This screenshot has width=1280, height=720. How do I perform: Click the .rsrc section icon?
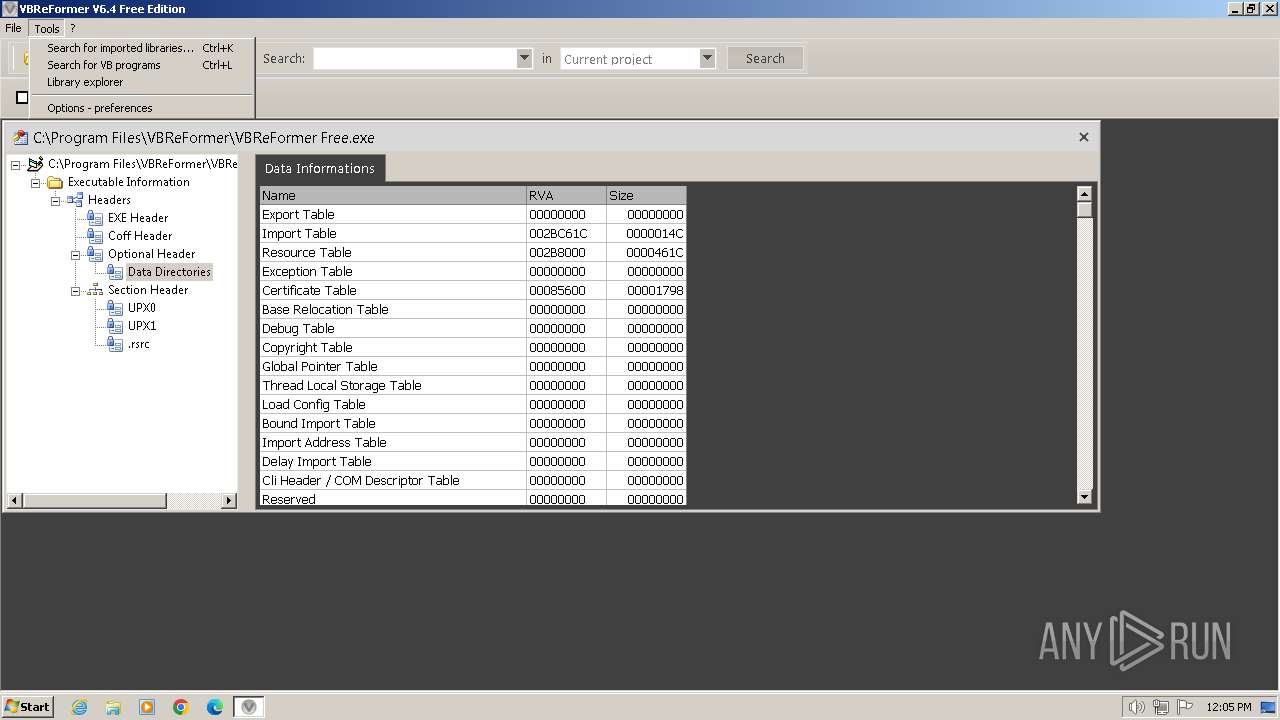[115, 344]
